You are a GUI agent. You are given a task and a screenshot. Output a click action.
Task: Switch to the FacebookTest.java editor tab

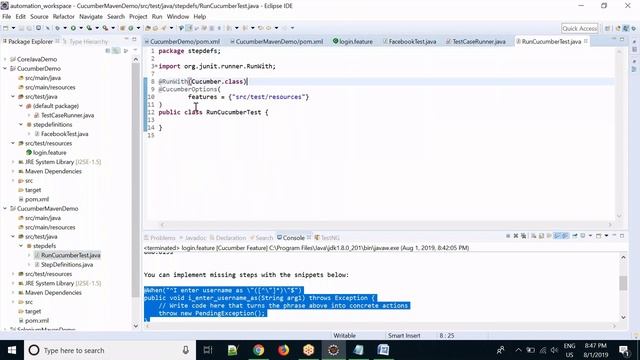click(x=409, y=42)
